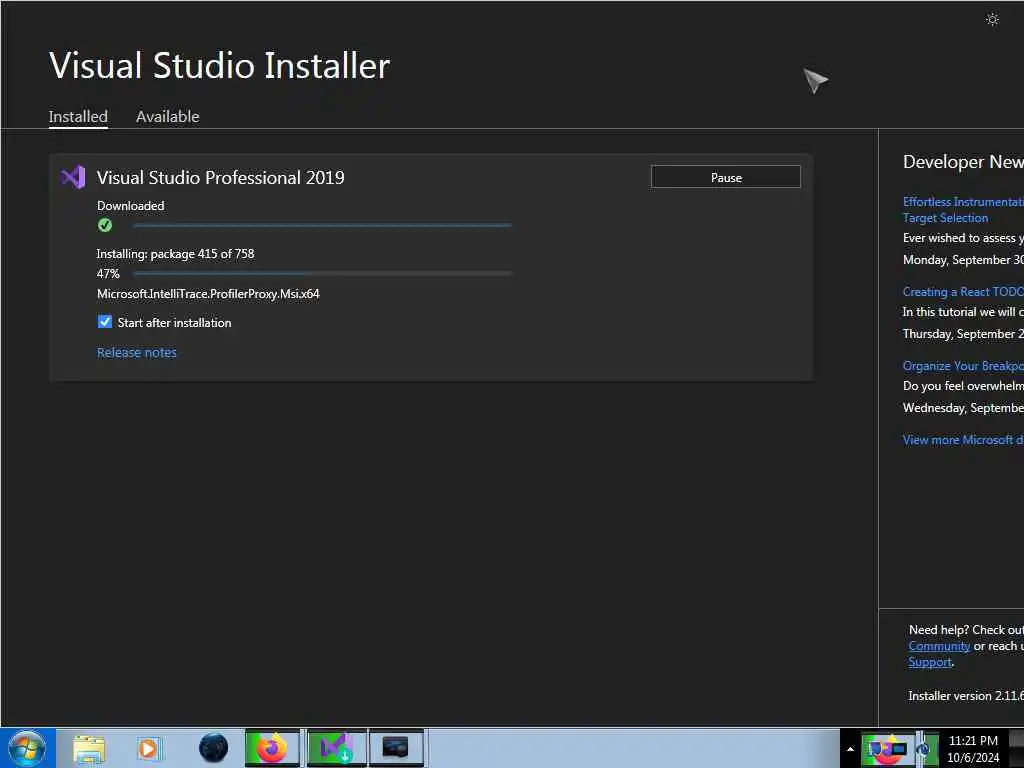Switch to the Available tab

coord(167,117)
